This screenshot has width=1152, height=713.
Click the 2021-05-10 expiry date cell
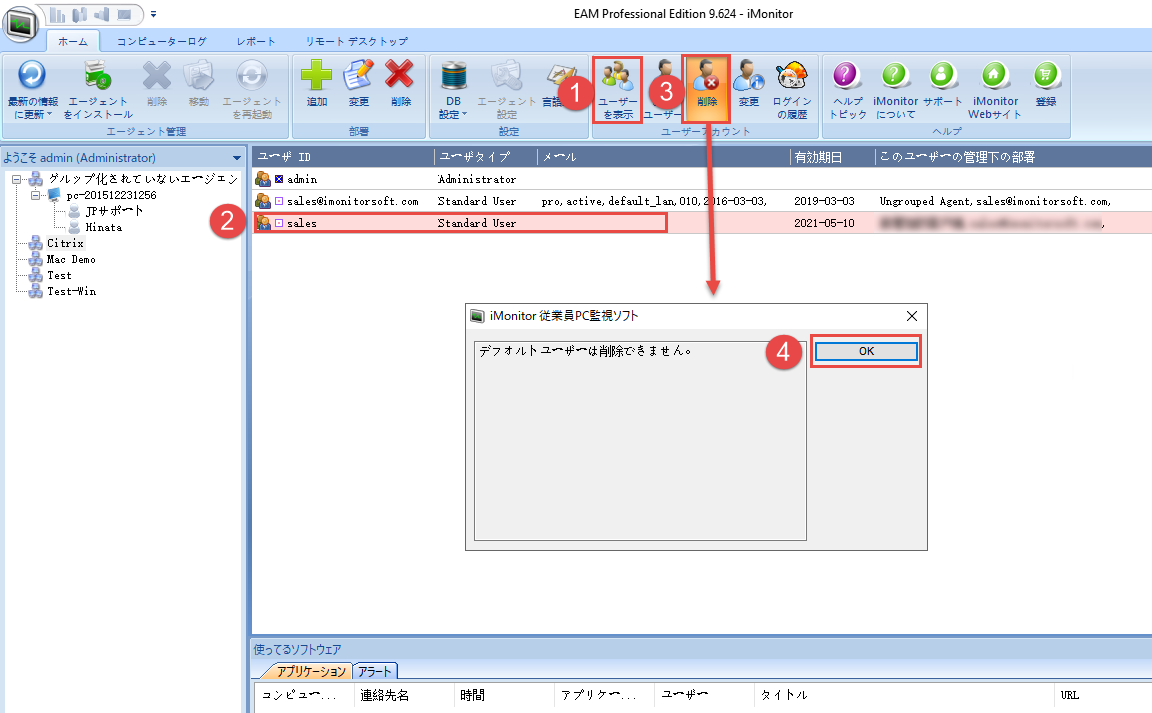coord(824,223)
